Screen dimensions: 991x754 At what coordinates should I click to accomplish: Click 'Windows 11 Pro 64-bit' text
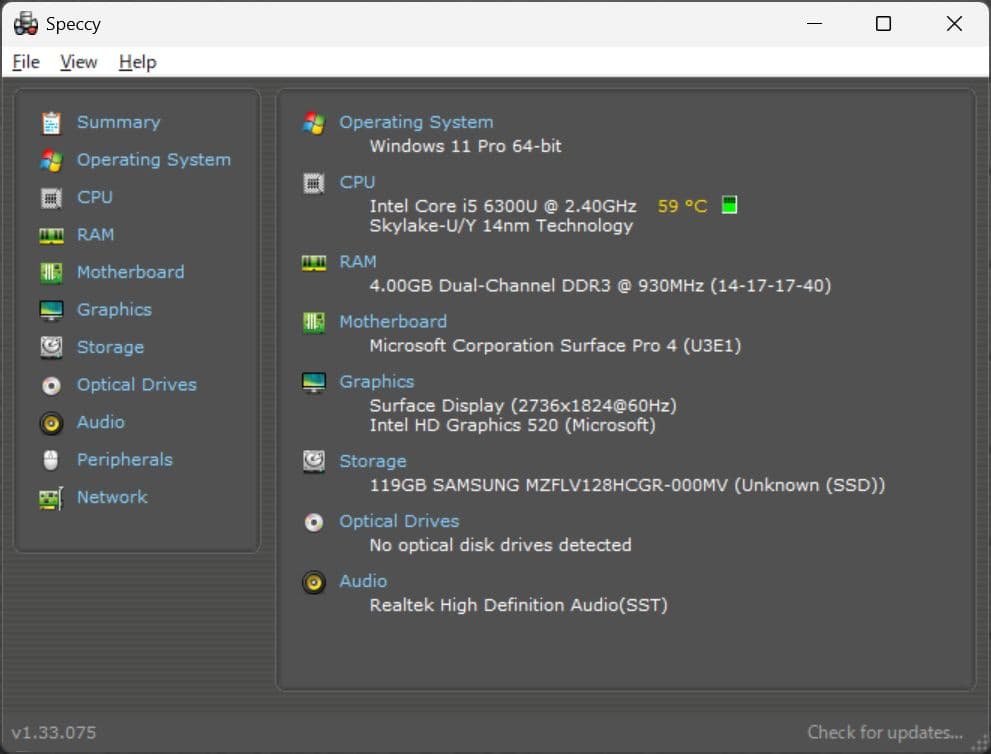tap(466, 146)
